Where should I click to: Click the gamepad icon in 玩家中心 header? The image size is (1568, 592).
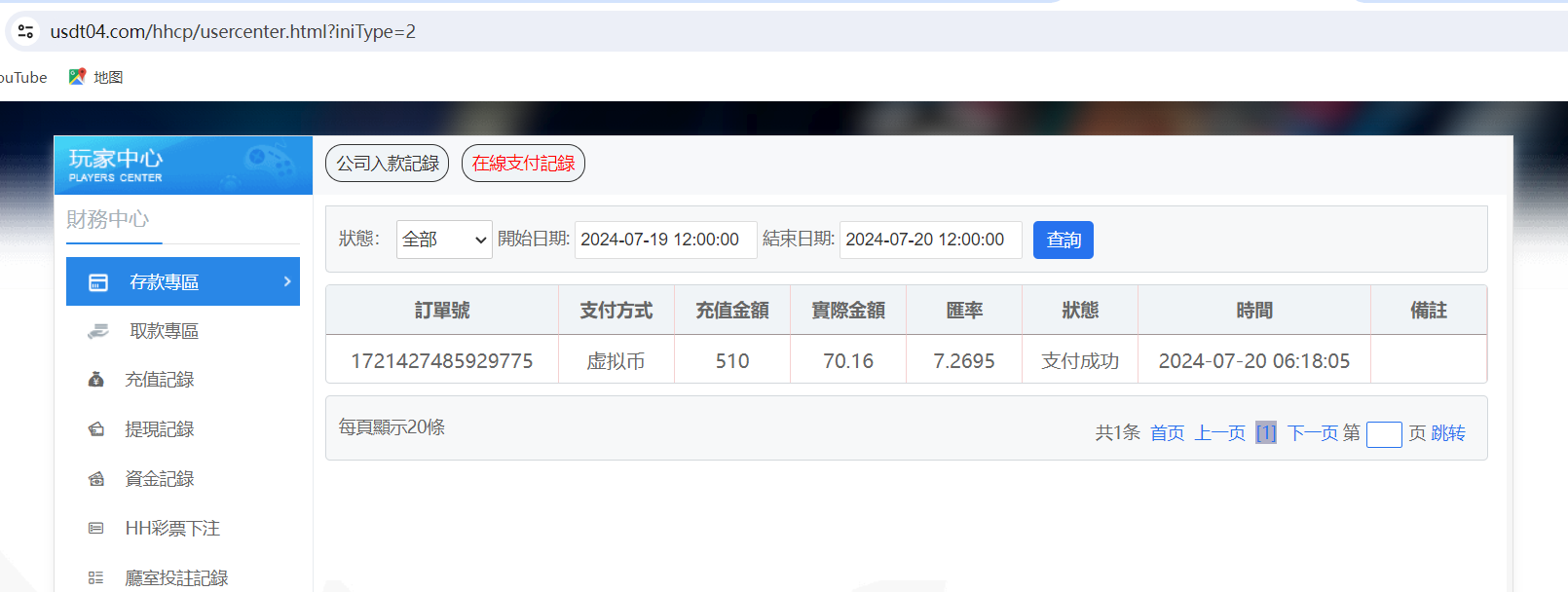270,163
